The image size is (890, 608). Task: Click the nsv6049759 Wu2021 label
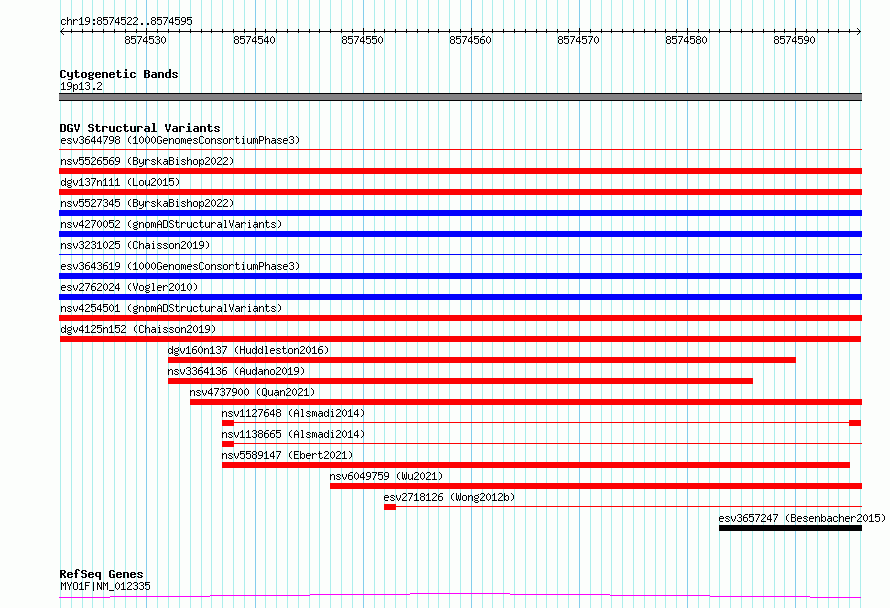click(x=386, y=476)
